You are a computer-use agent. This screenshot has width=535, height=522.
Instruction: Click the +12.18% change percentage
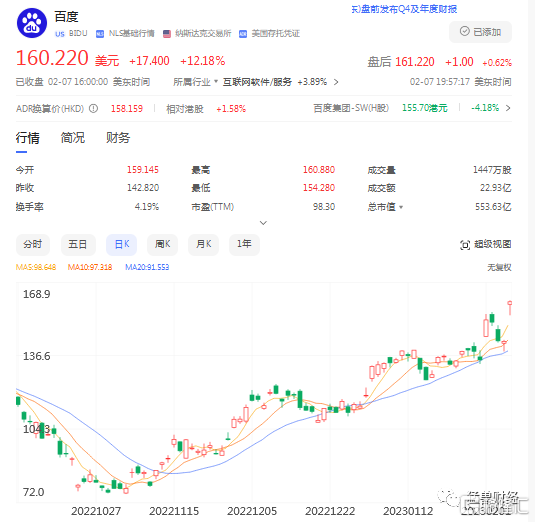203,61
